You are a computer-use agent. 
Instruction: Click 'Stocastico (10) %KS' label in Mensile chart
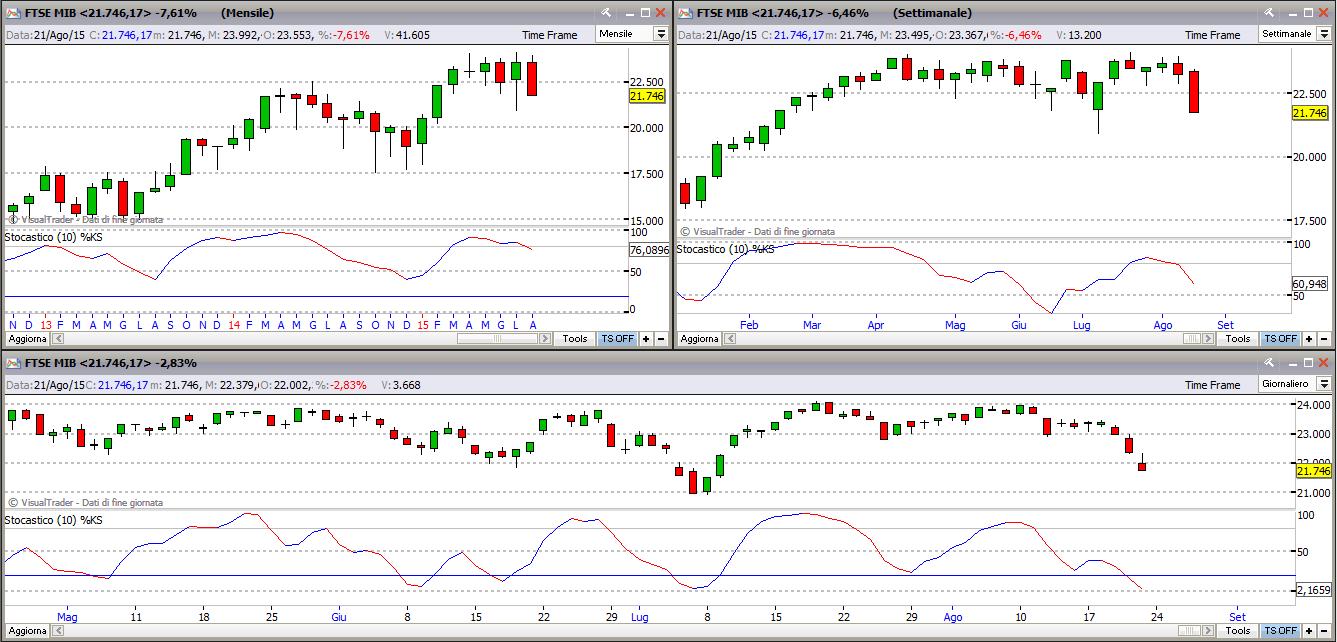pos(54,237)
